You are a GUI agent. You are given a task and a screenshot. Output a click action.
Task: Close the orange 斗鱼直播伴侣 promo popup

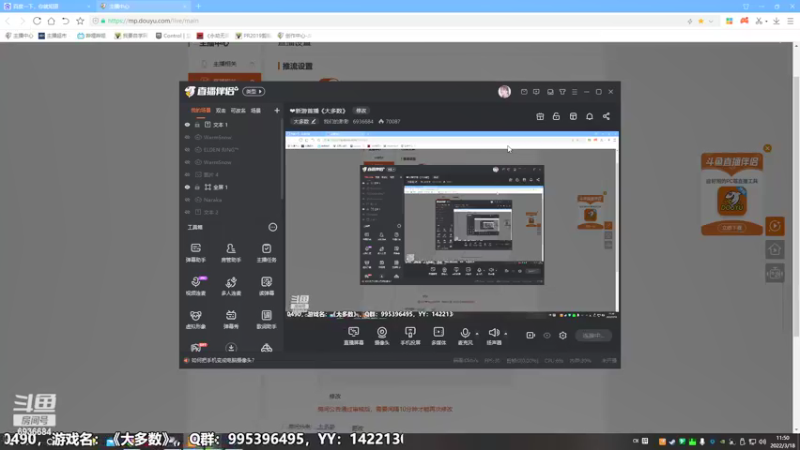(x=767, y=148)
